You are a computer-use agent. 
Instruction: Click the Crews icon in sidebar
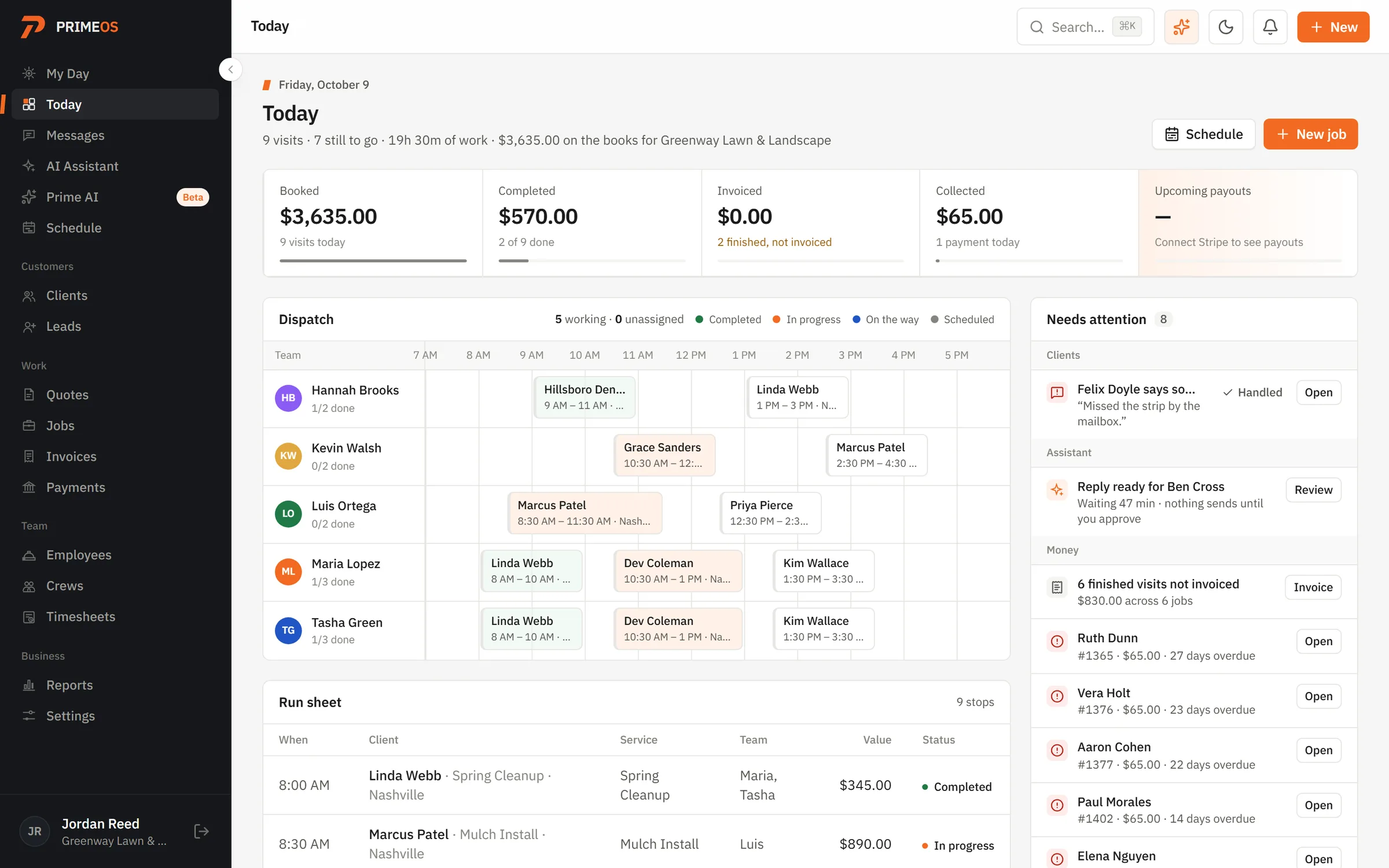coord(29,586)
